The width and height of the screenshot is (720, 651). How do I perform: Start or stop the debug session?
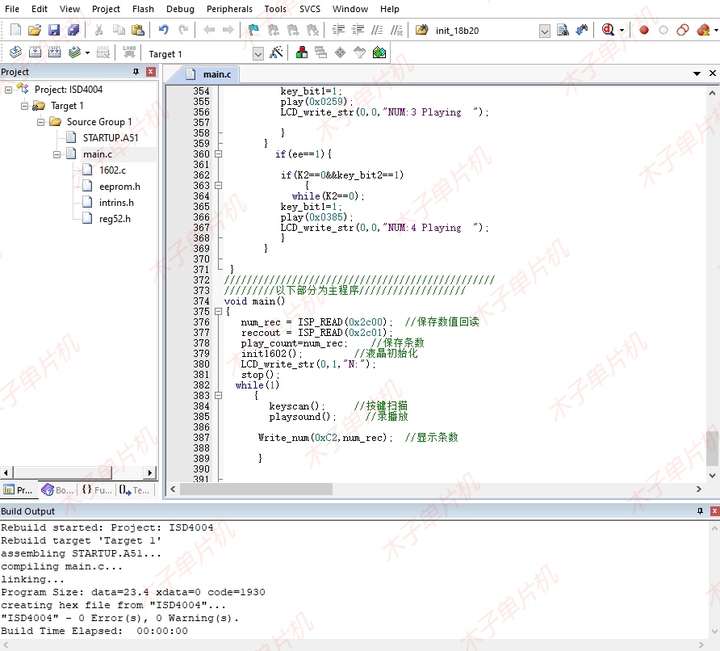point(608,30)
